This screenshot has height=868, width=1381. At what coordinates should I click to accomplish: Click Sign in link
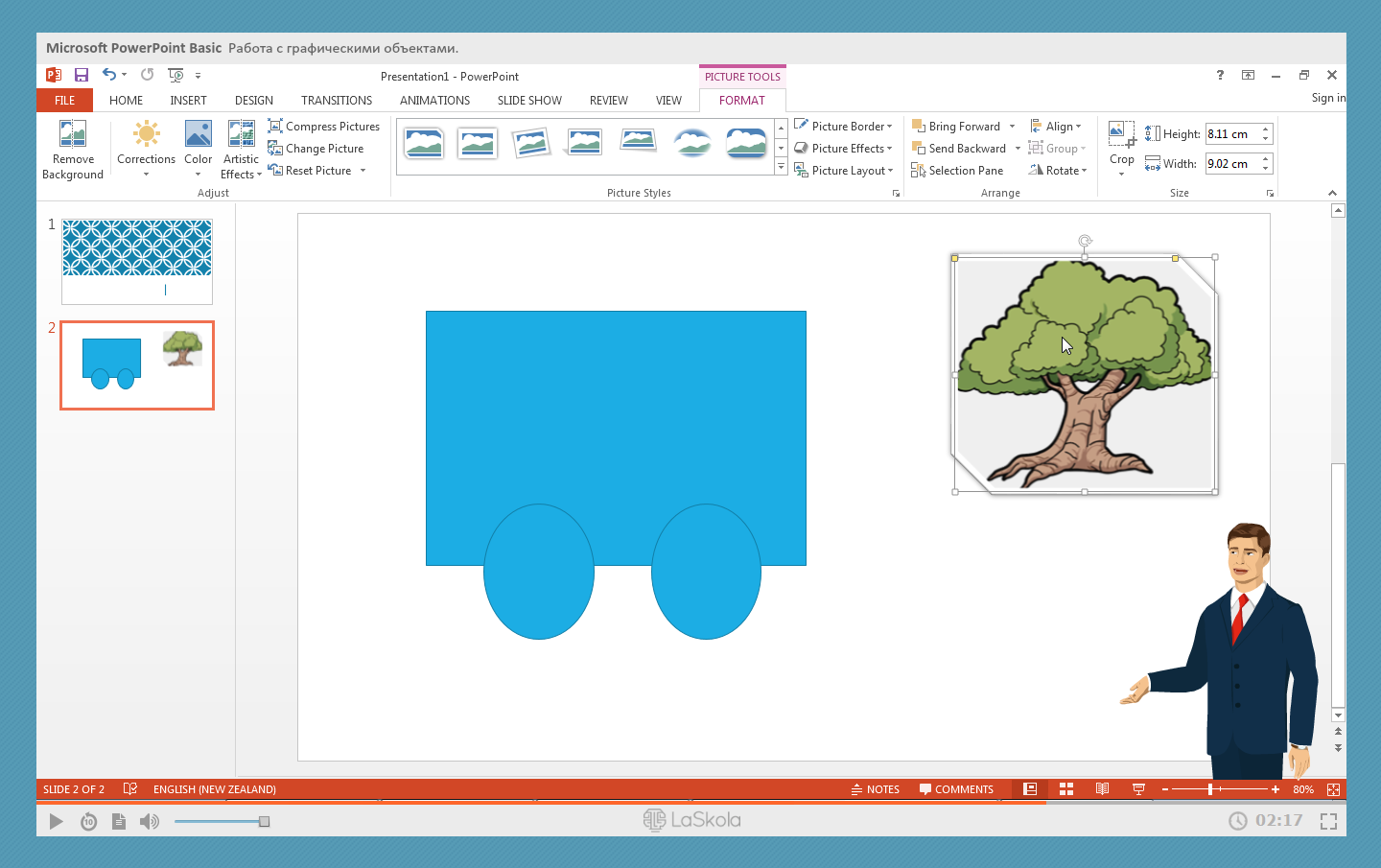coord(1328,98)
